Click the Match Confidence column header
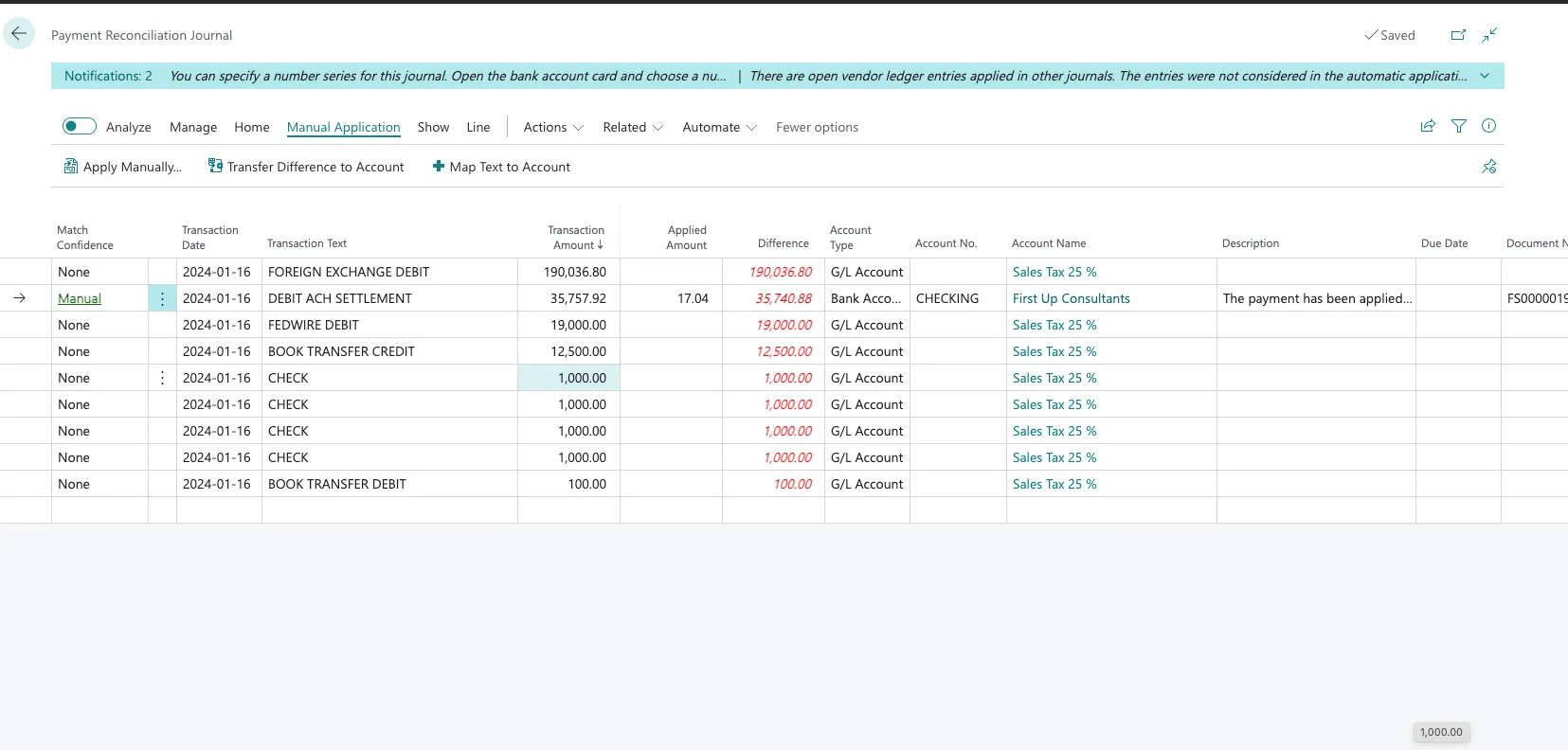1568x750 pixels. click(x=85, y=238)
